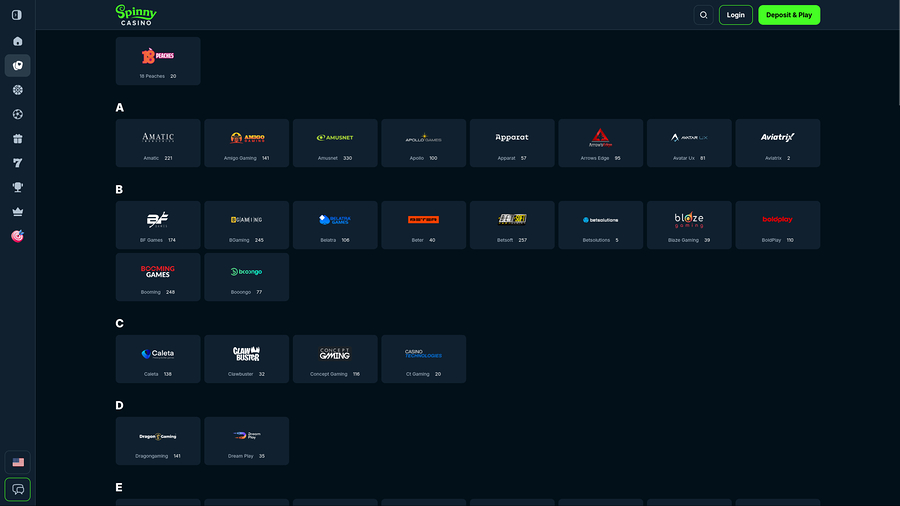The image size is (900, 506).
Task: Open the Apollo Games provider card
Action: [x=424, y=143]
